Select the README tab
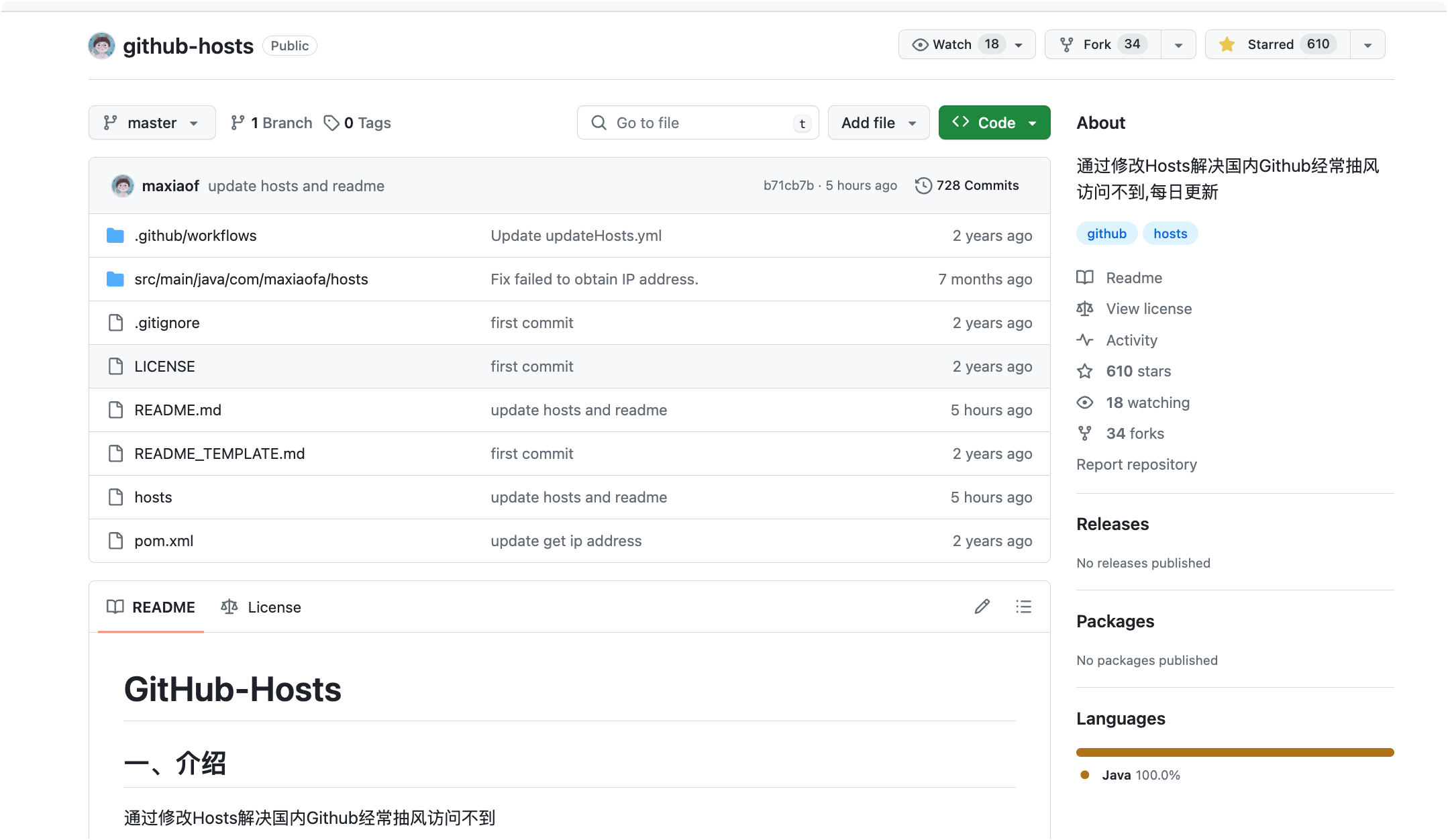The height and width of the screenshot is (840, 1448). tap(151, 607)
